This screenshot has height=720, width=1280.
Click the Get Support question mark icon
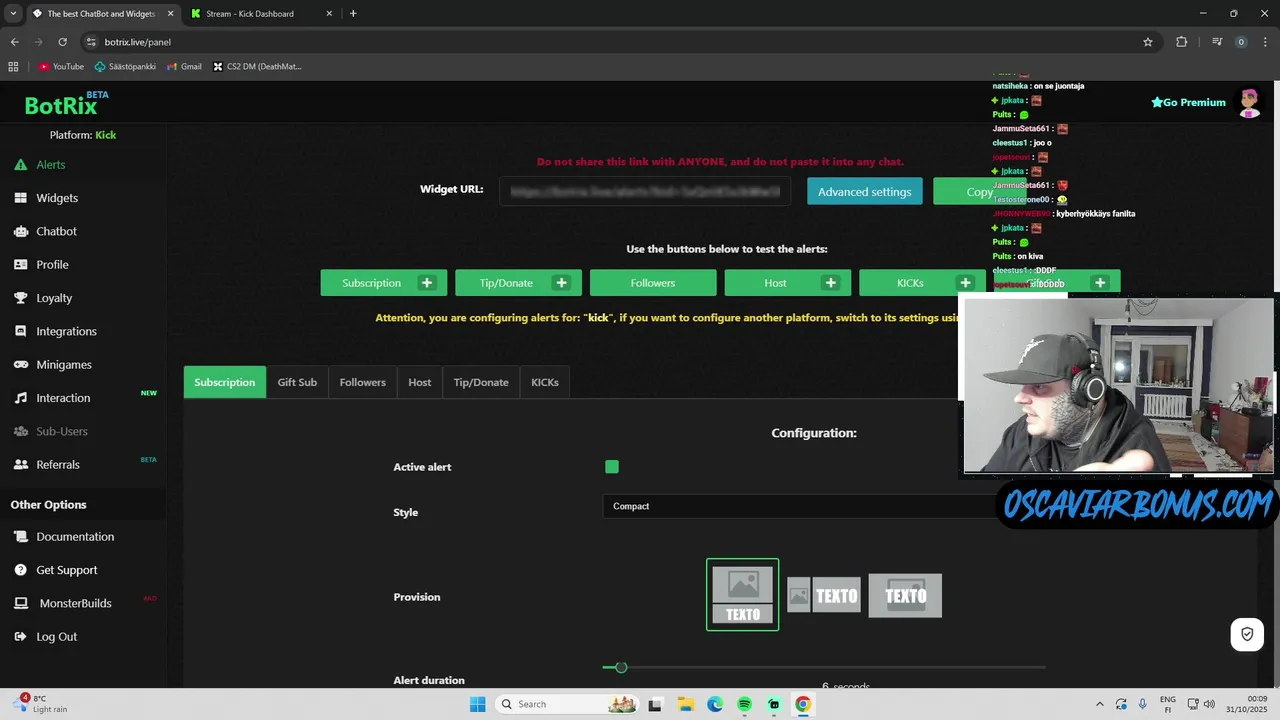tap(20, 570)
